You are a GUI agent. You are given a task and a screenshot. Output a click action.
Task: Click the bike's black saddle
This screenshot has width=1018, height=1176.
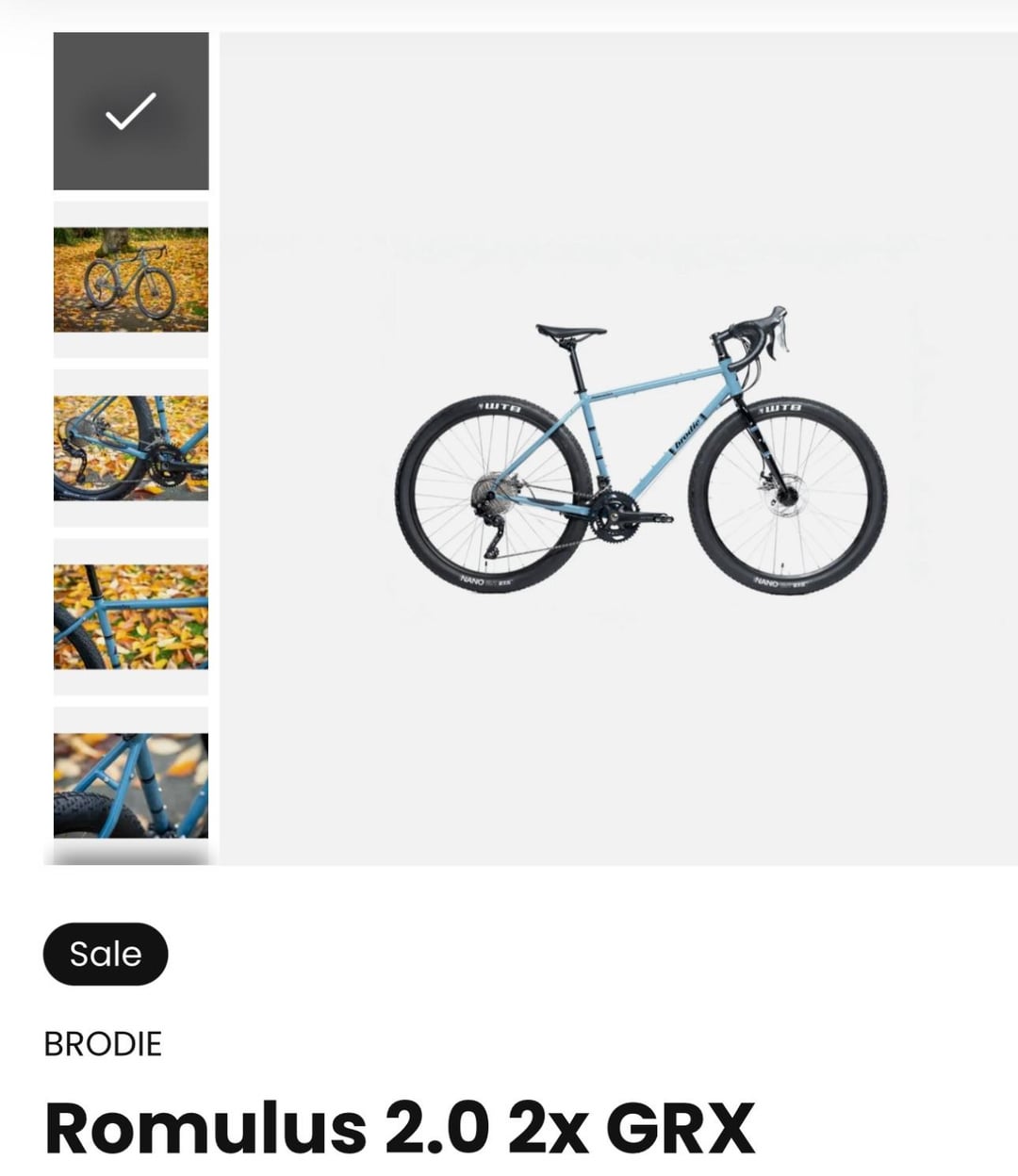[570, 333]
